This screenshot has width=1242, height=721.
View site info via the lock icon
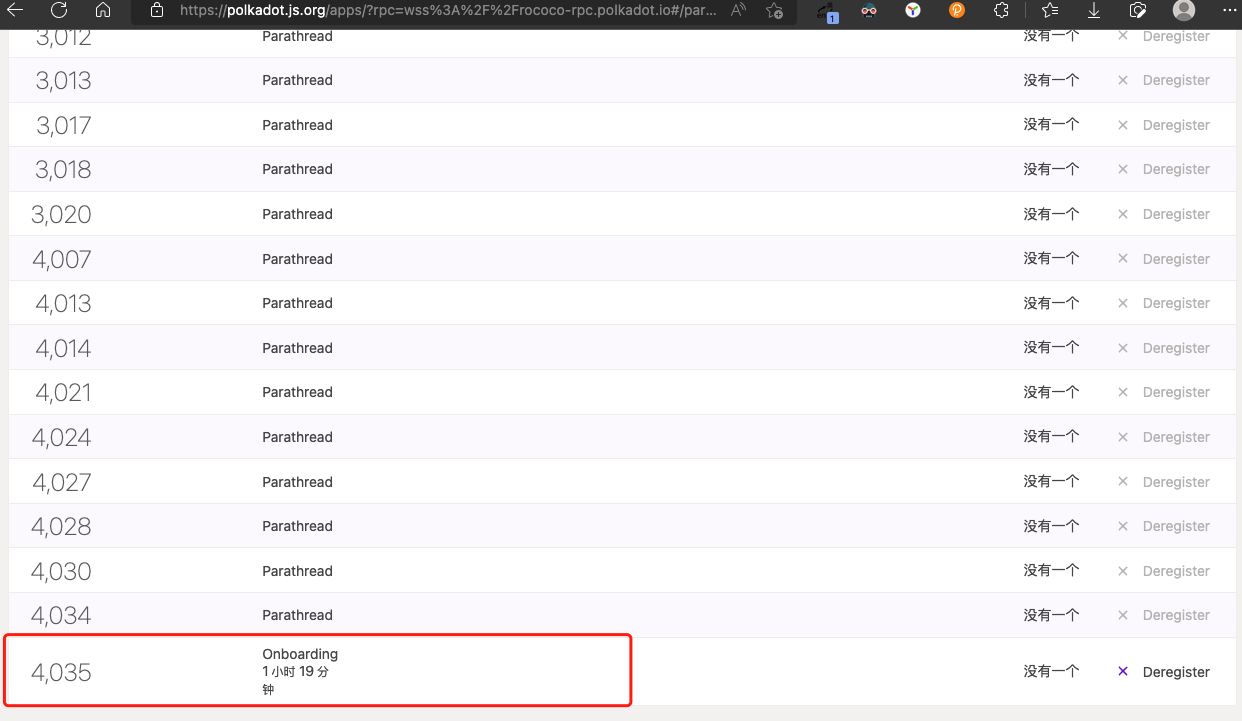point(156,10)
